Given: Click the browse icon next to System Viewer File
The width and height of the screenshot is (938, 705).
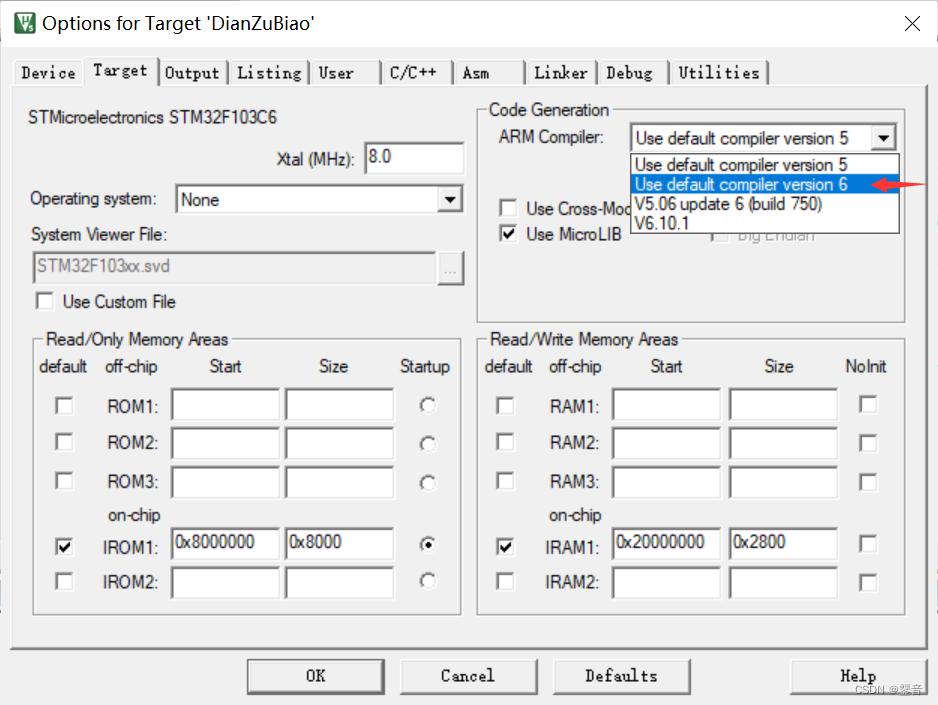Looking at the screenshot, I should (x=451, y=268).
